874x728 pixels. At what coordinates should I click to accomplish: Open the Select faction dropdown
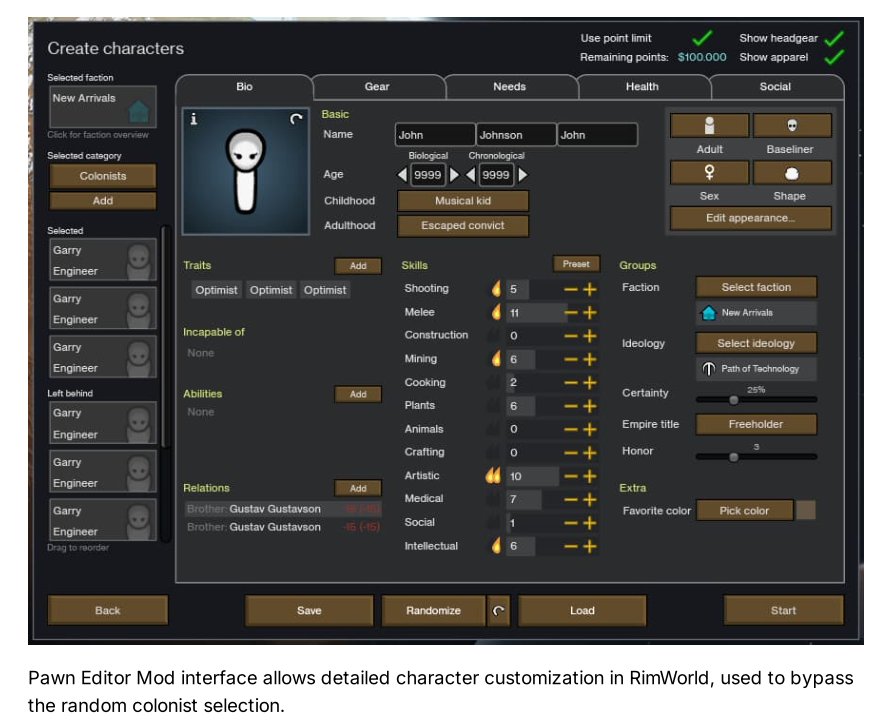click(756, 287)
